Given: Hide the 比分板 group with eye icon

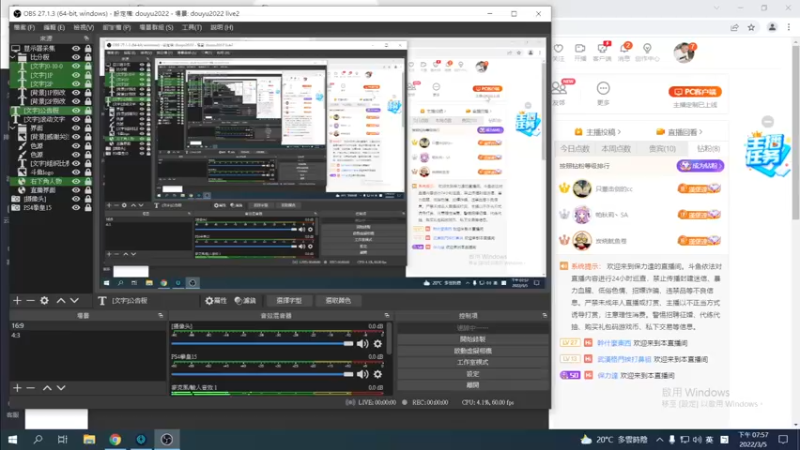Looking at the screenshot, I should click(76, 57).
